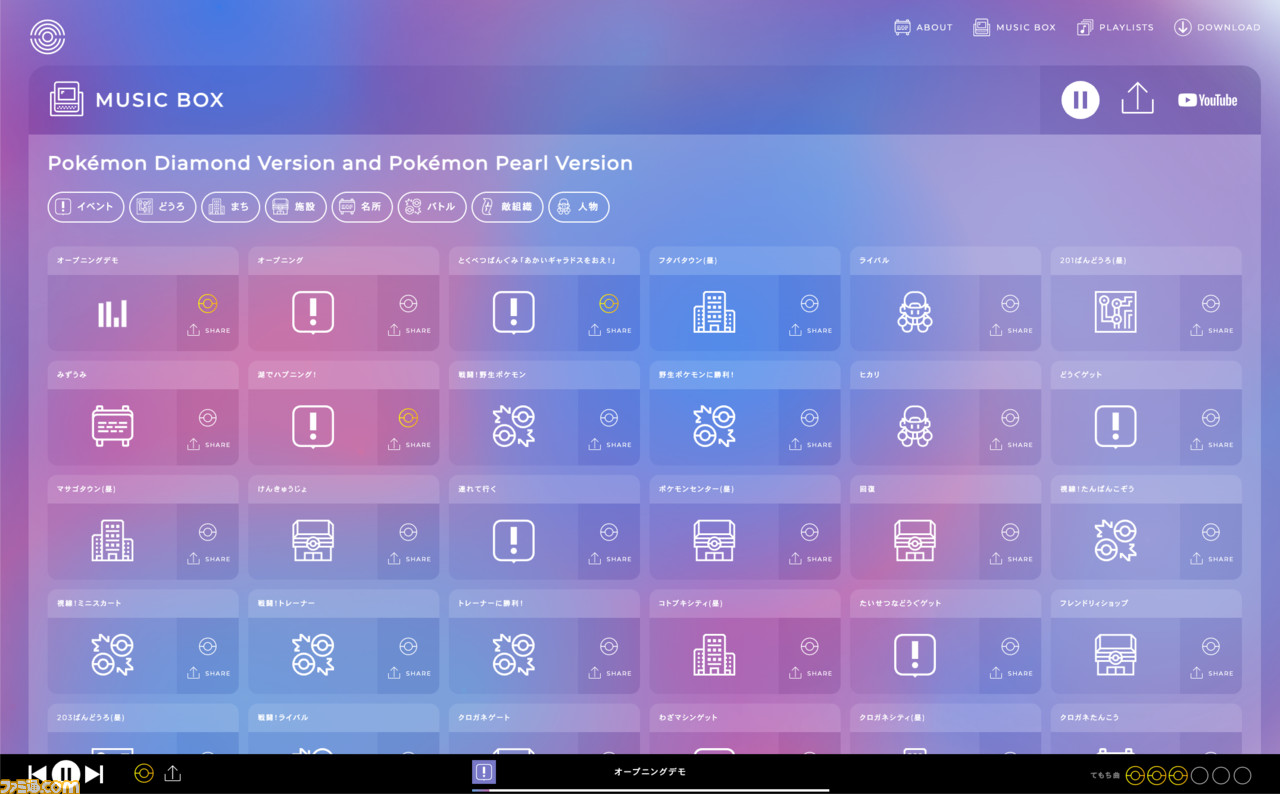
Task: Play the 戦闘!野生ポケモン battle icon
Action: pos(513,427)
